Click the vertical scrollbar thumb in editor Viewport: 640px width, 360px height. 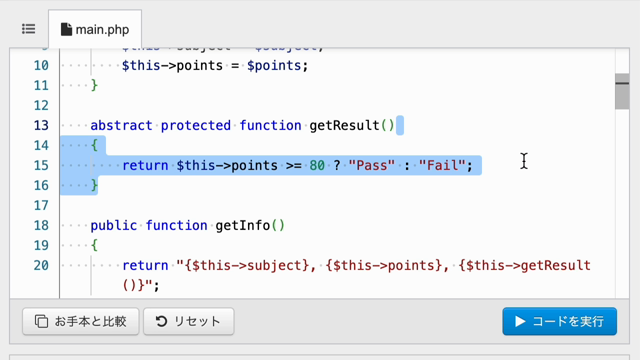click(622, 91)
